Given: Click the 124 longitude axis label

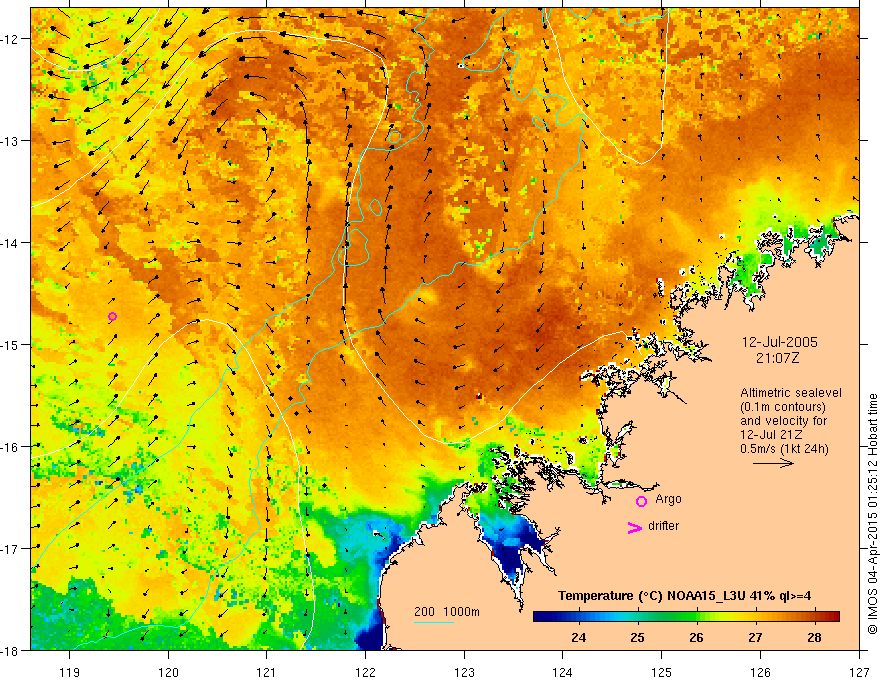Looking at the screenshot, I should coord(563,672).
